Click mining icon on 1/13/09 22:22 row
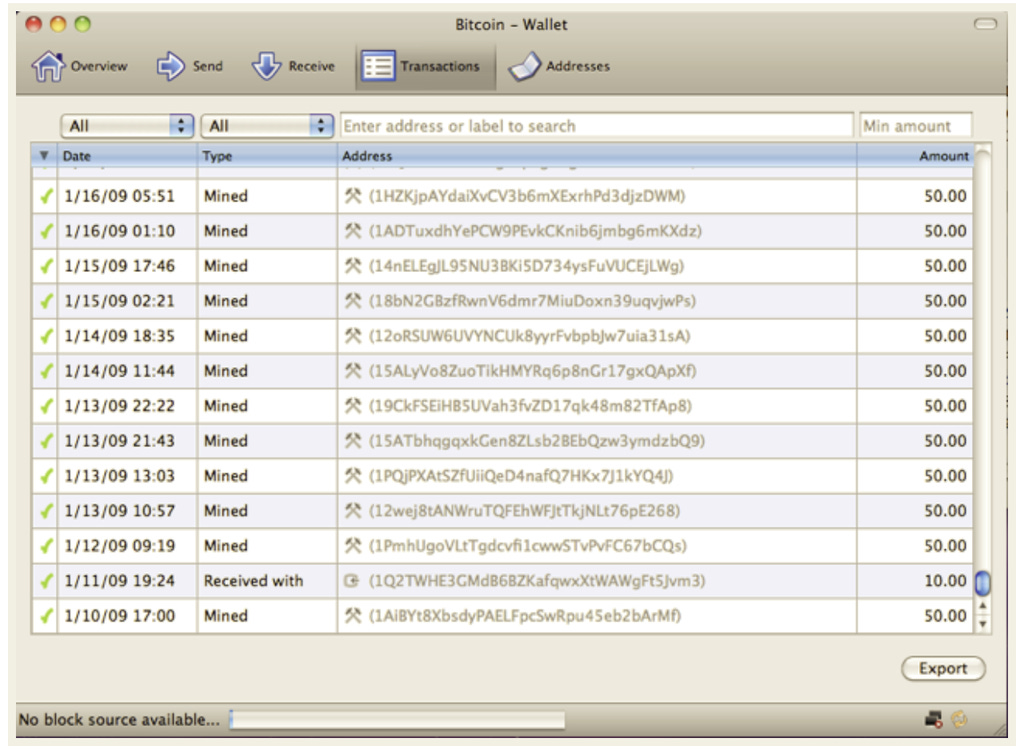This screenshot has height=750, width=1024. (353, 406)
